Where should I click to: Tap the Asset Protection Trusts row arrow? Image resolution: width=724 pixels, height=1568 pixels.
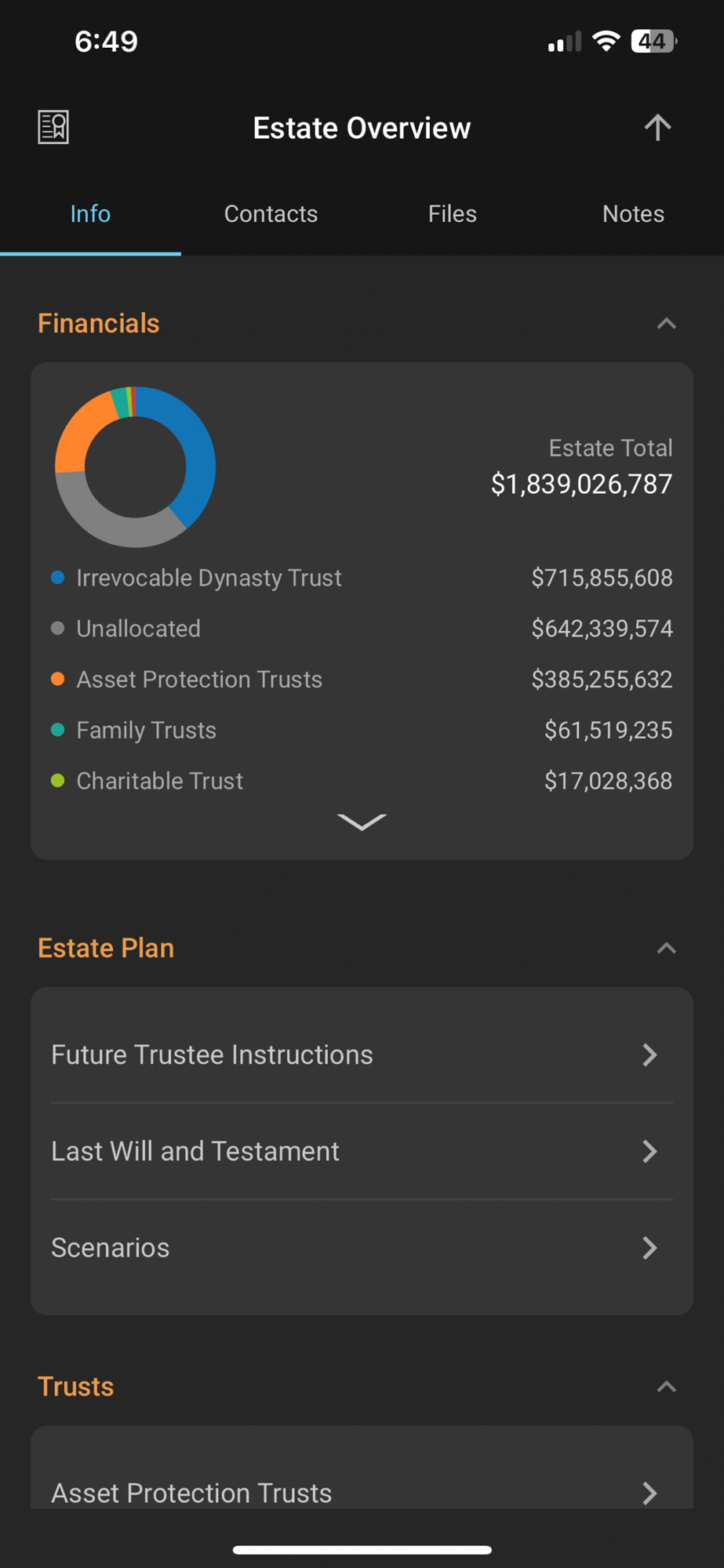(x=649, y=1493)
